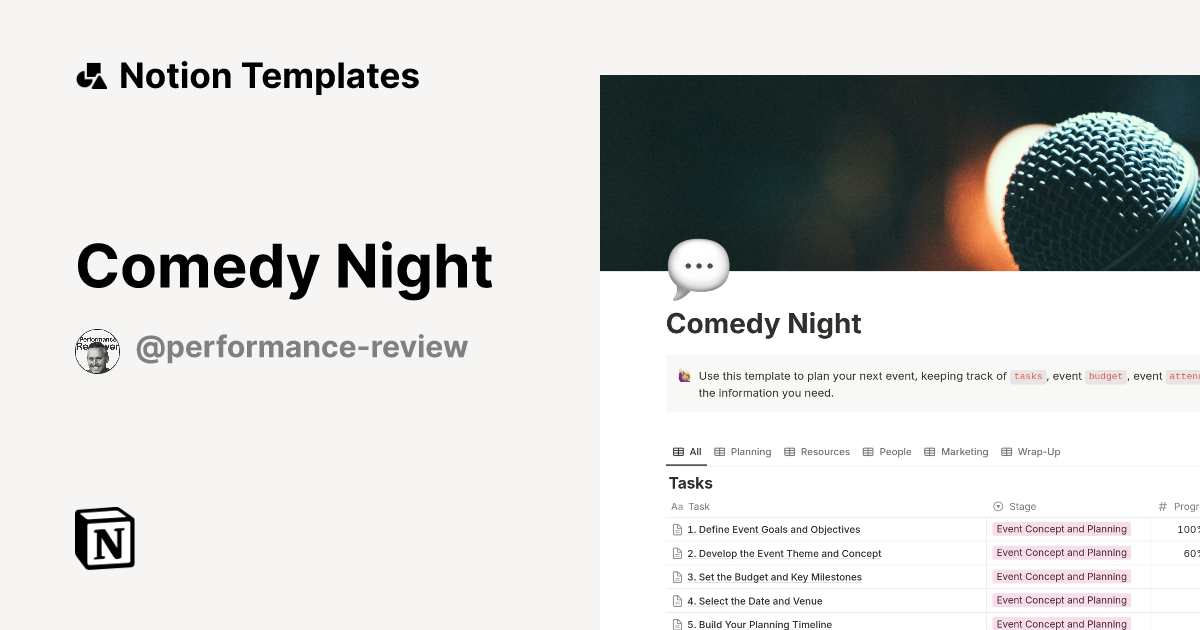This screenshot has height=630, width=1200.
Task: Open the Task column header options
Action: [698, 506]
